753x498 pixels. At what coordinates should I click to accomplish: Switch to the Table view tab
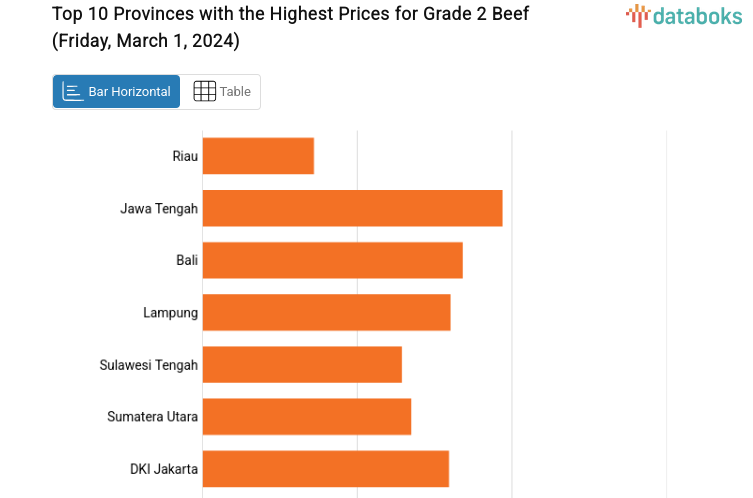pyautogui.click(x=221, y=92)
